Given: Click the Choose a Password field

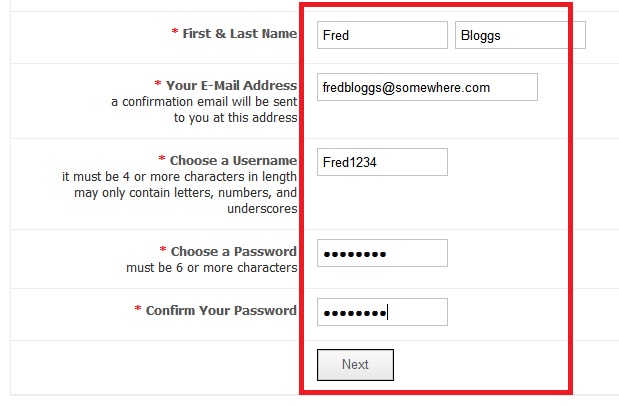Looking at the screenshot, I should [381, 254].
